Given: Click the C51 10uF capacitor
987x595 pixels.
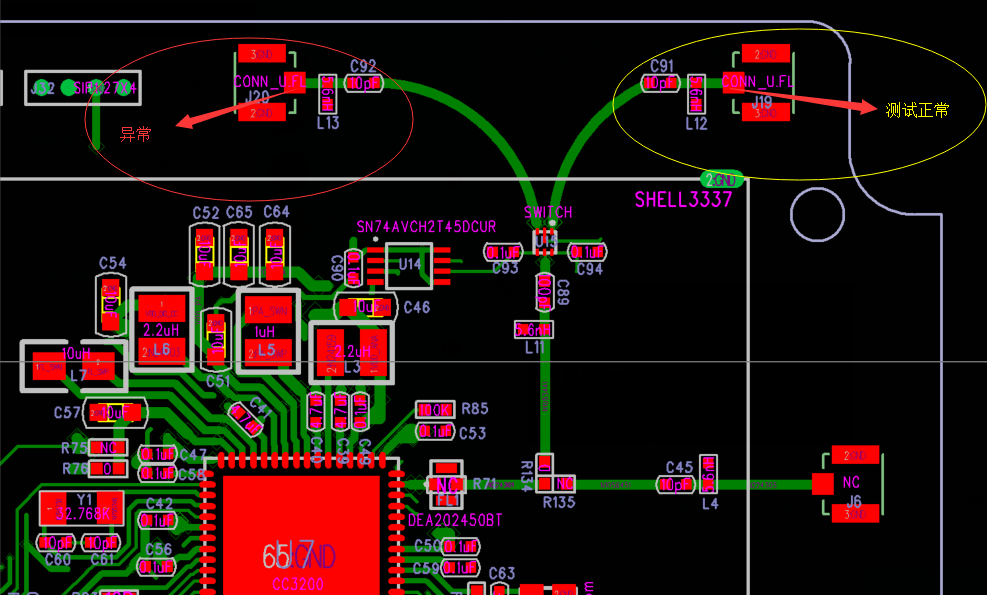Looking at the screenshot, I should point(216,339).
